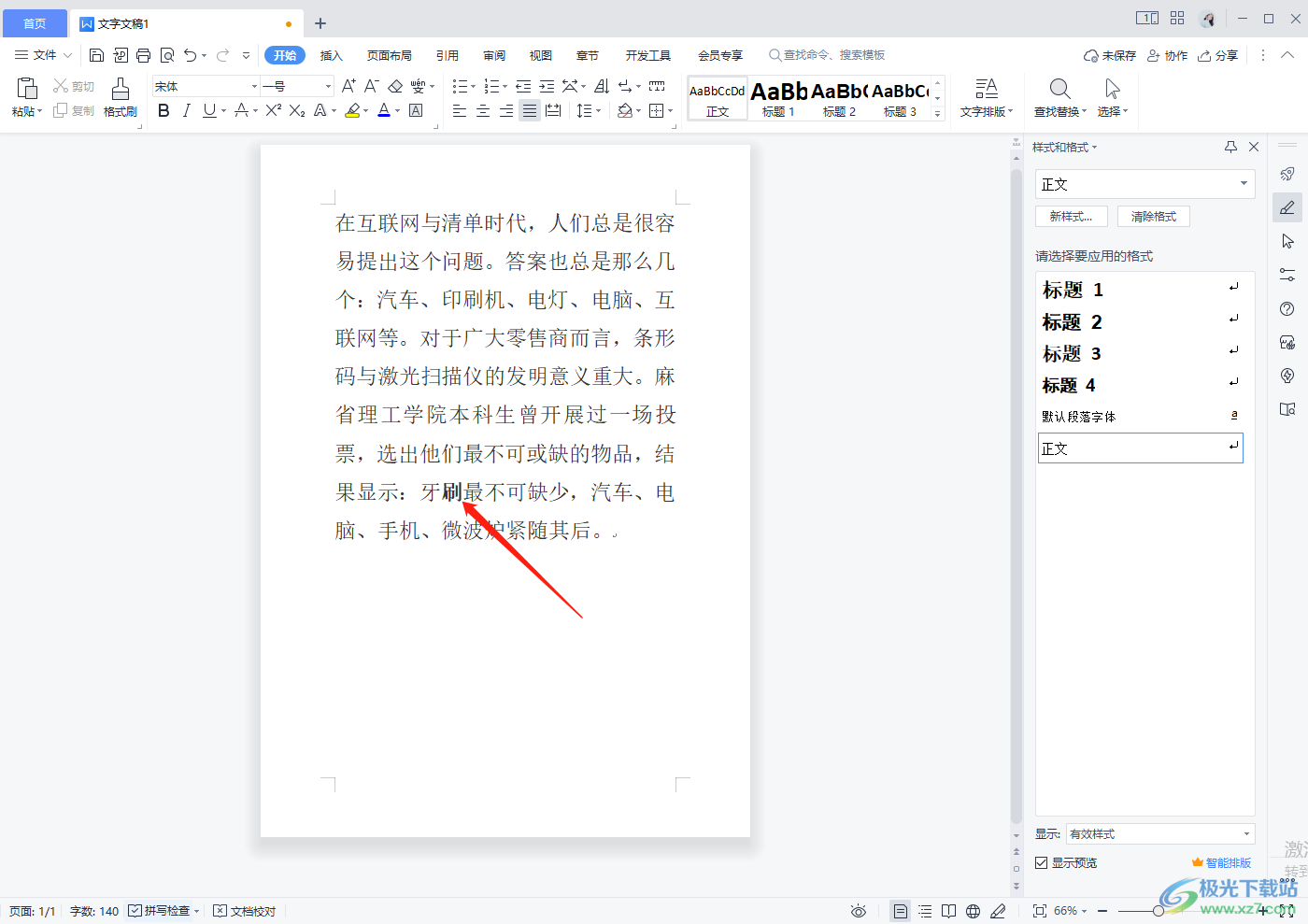Pin the Styles and Formatting panel

click(x=1230, y=147)
